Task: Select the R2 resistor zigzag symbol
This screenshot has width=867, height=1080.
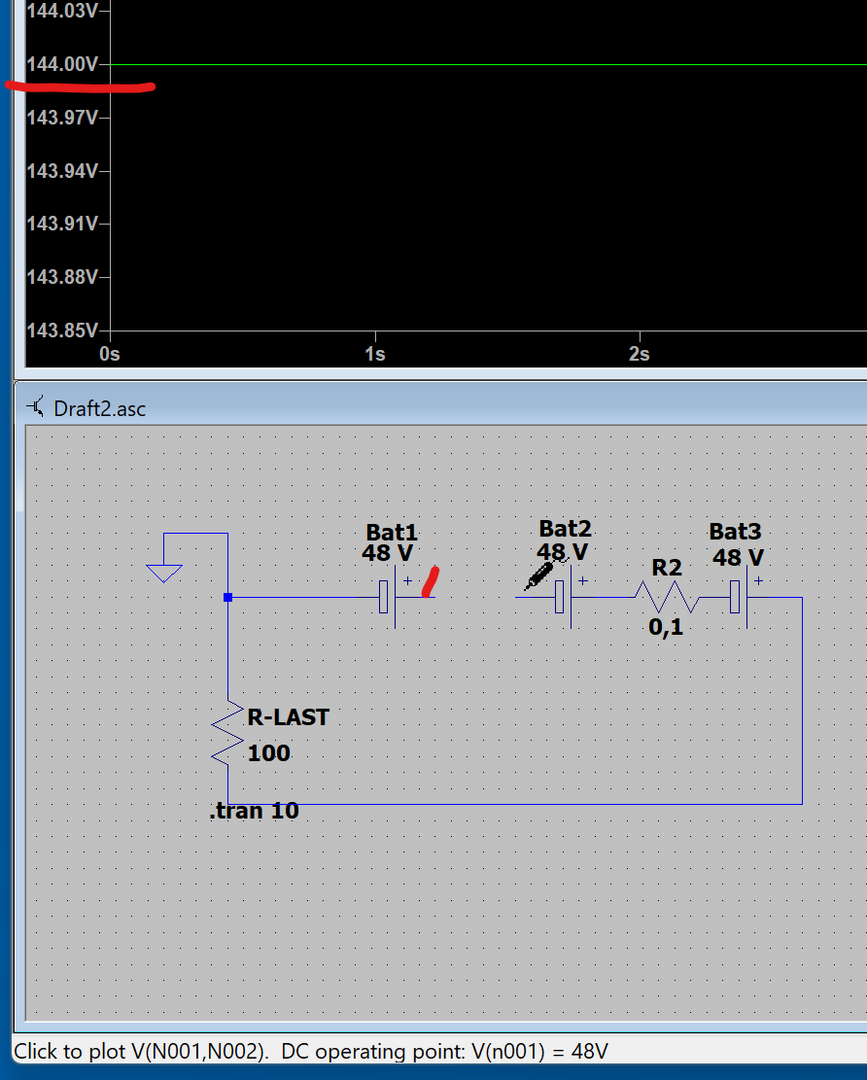Action: pos(666,598)
